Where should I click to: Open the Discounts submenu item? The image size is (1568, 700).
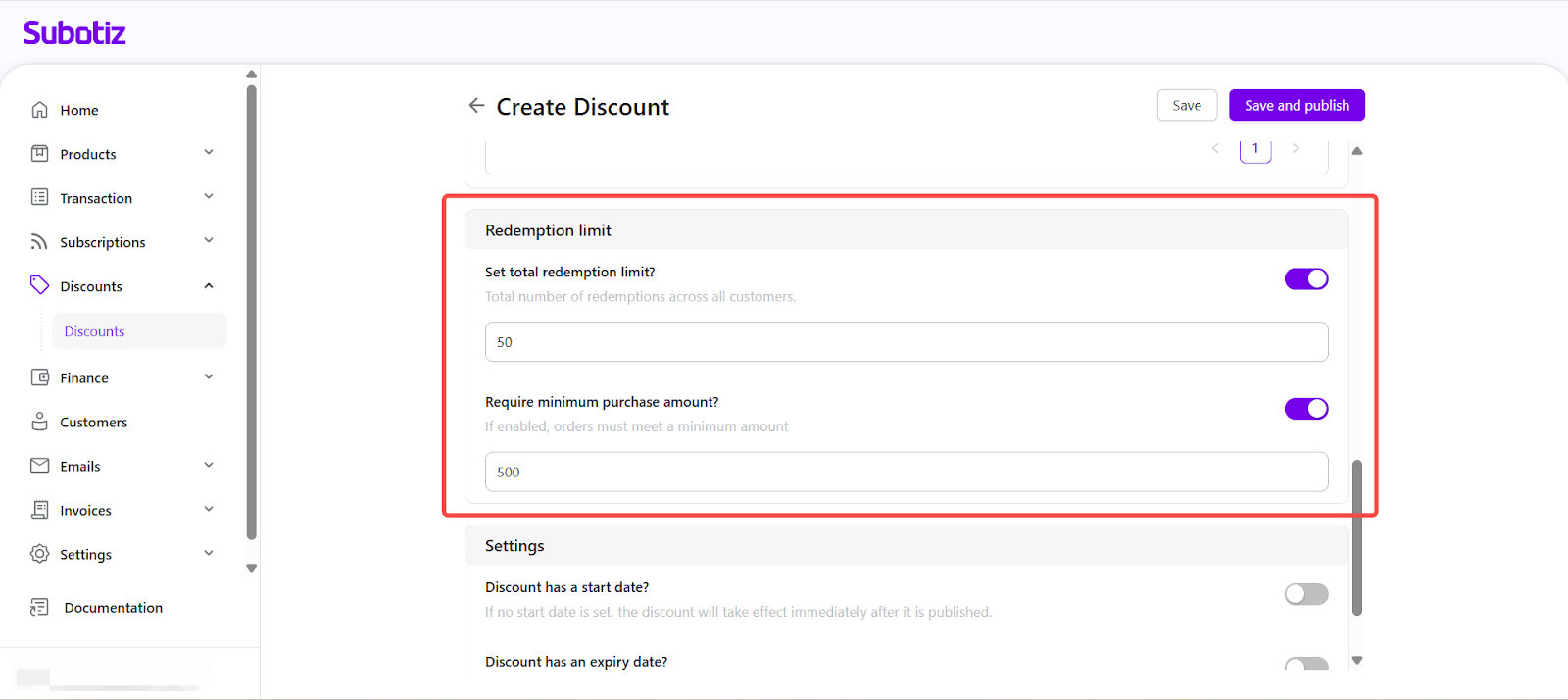pyautogui.click(x=95, y=331)
